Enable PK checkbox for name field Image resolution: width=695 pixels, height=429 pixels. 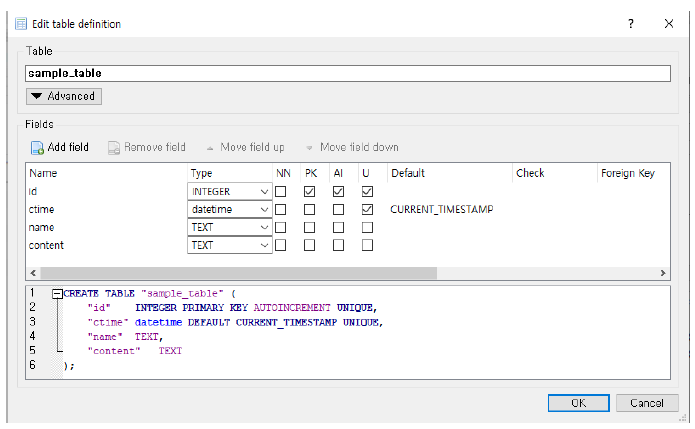[x=309, y=227]
